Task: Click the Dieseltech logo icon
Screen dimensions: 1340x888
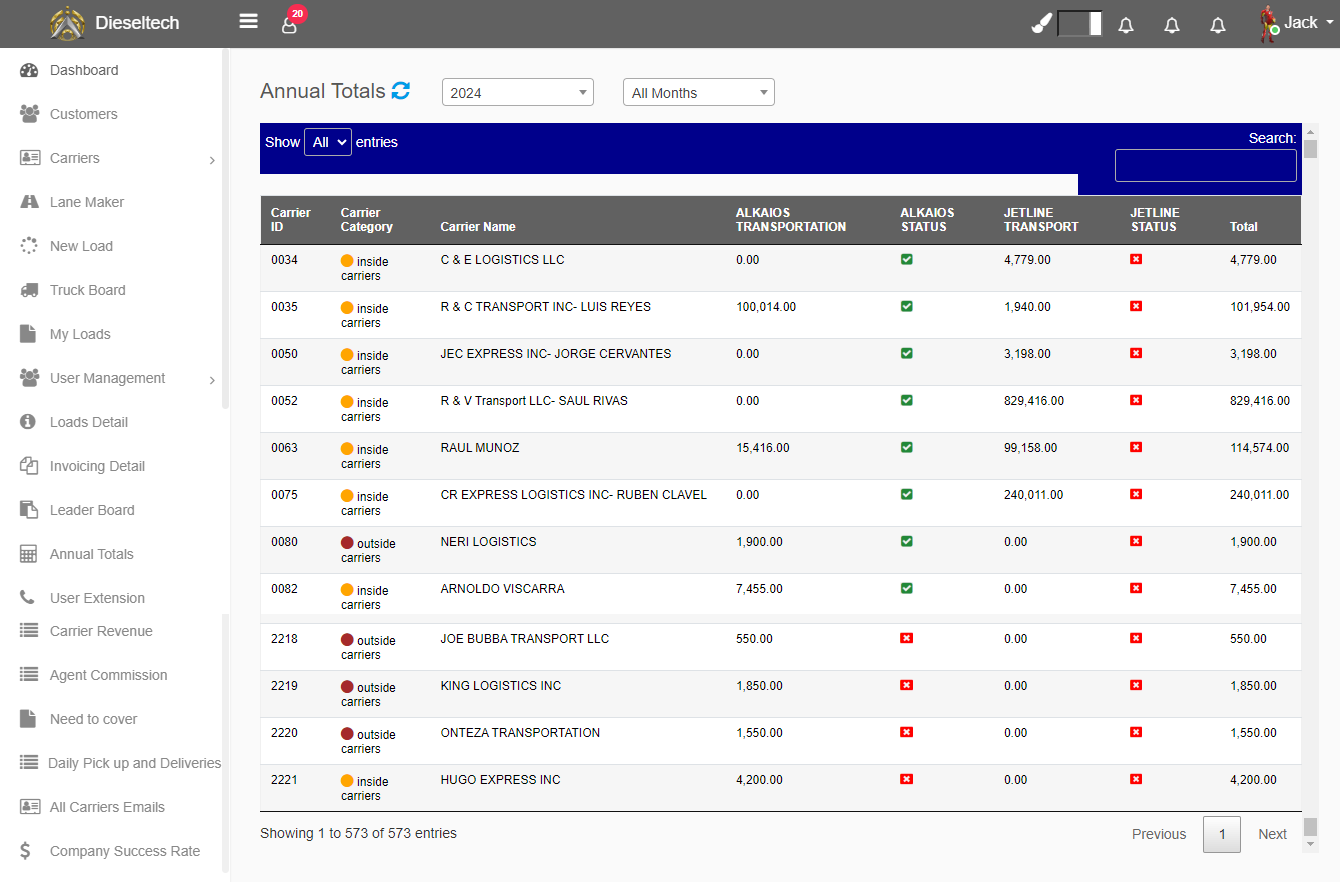Action: point(67,23)
